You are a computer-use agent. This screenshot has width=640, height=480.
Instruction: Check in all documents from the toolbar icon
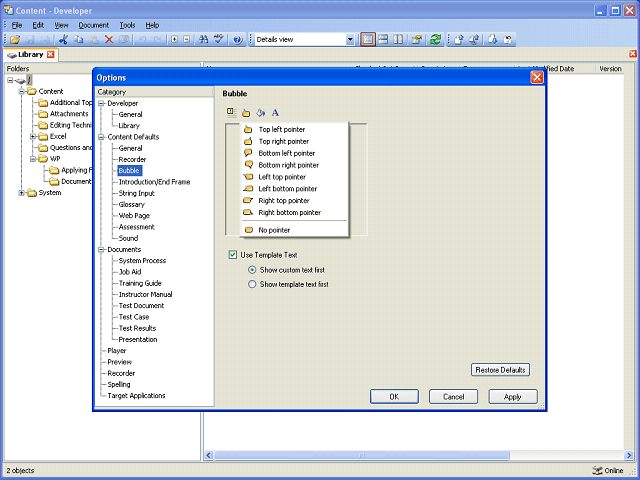click(474, 39)
